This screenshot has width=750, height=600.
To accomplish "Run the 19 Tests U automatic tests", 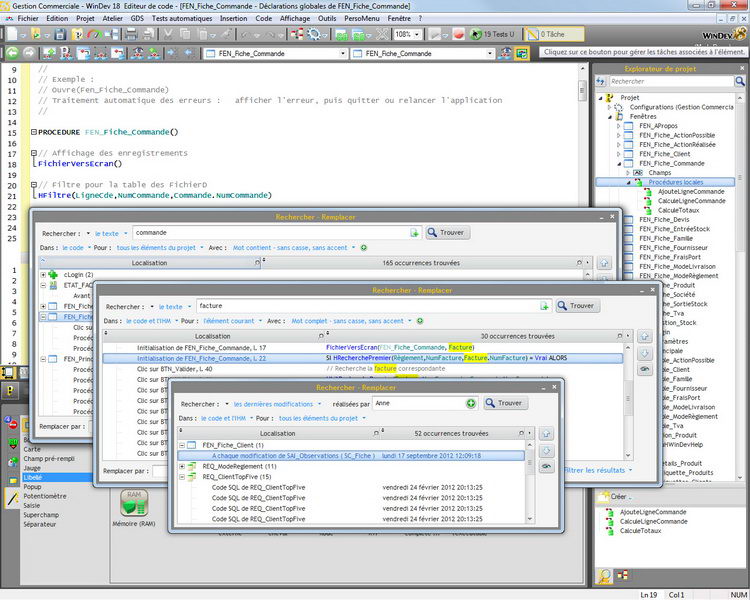I will (493, 34).
